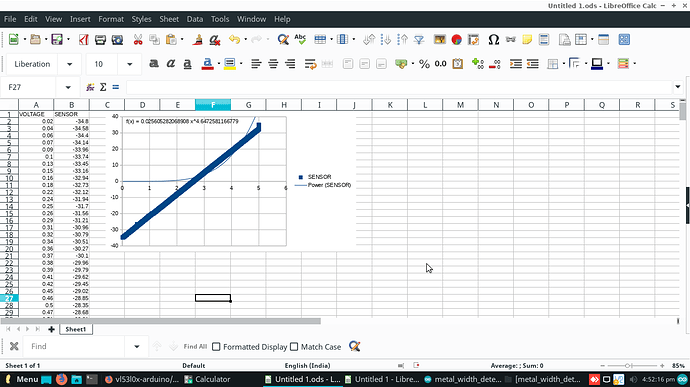Click the New spreadsheet icon
This screenshot has height=387, width=690.
click(x=14, y=40)
